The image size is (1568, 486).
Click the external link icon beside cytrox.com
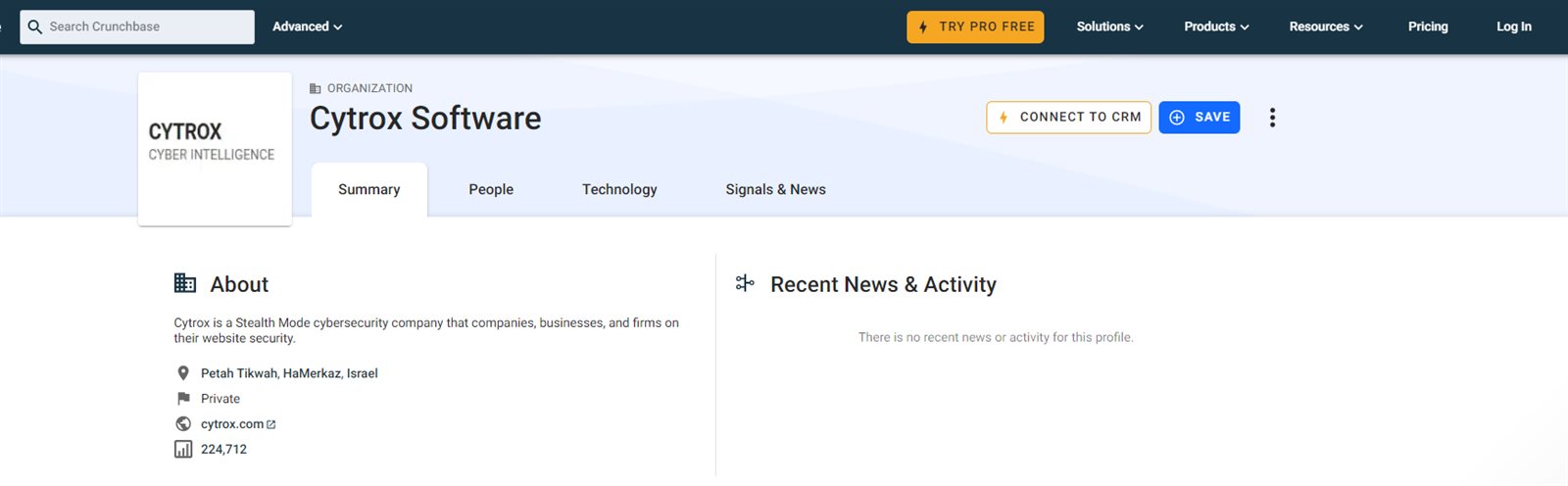tap(271, 424)
